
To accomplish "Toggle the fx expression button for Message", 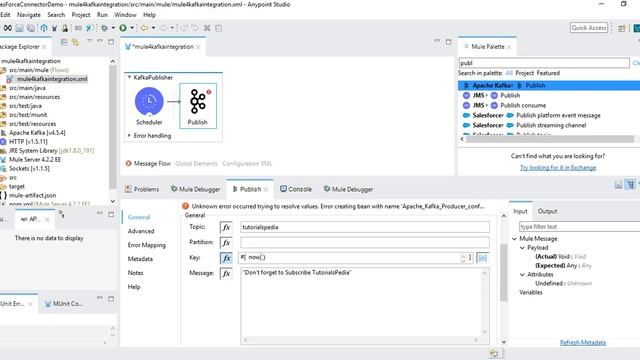I will point(226,273).
